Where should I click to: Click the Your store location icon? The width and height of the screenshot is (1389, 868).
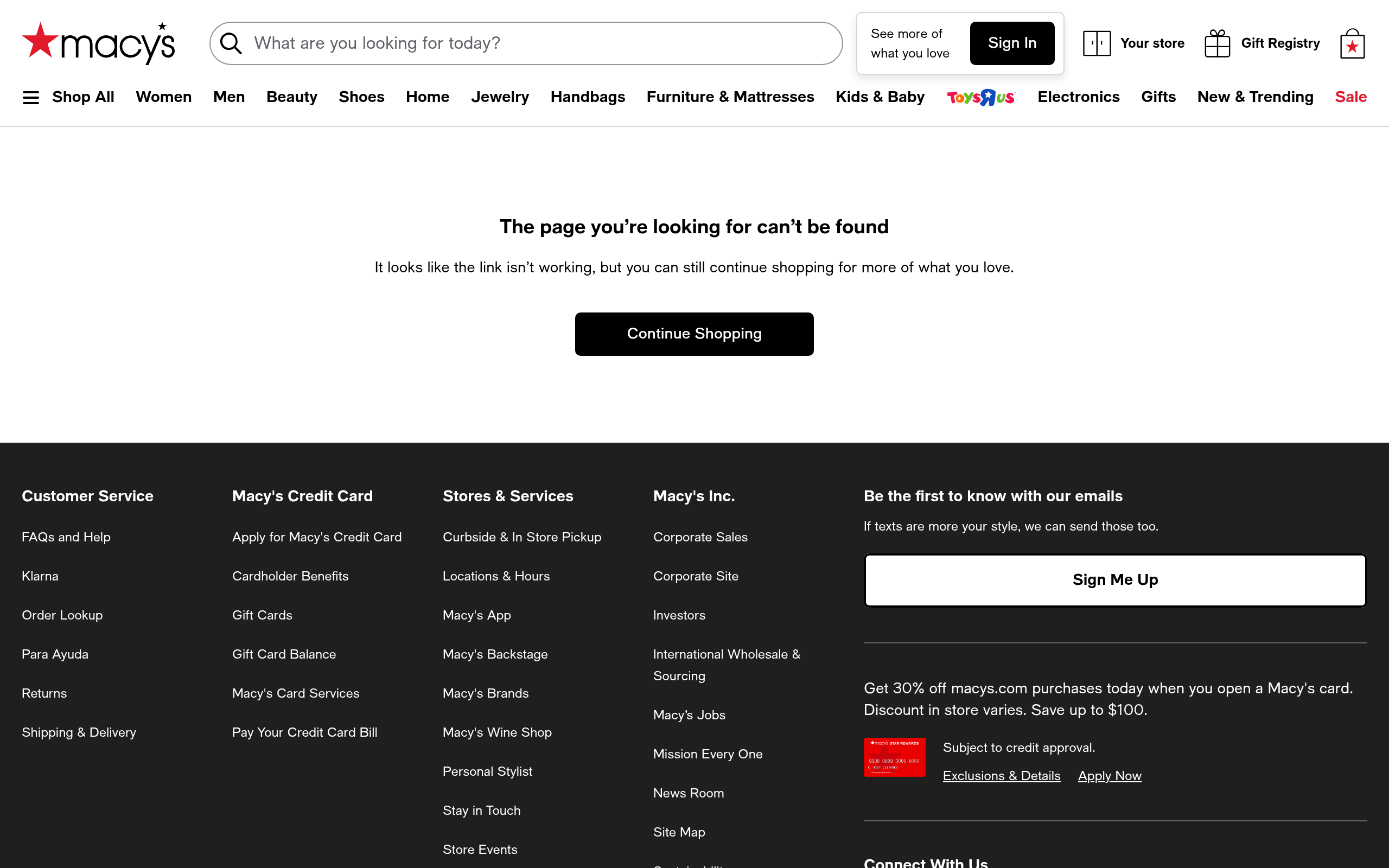pos(1096,43)
